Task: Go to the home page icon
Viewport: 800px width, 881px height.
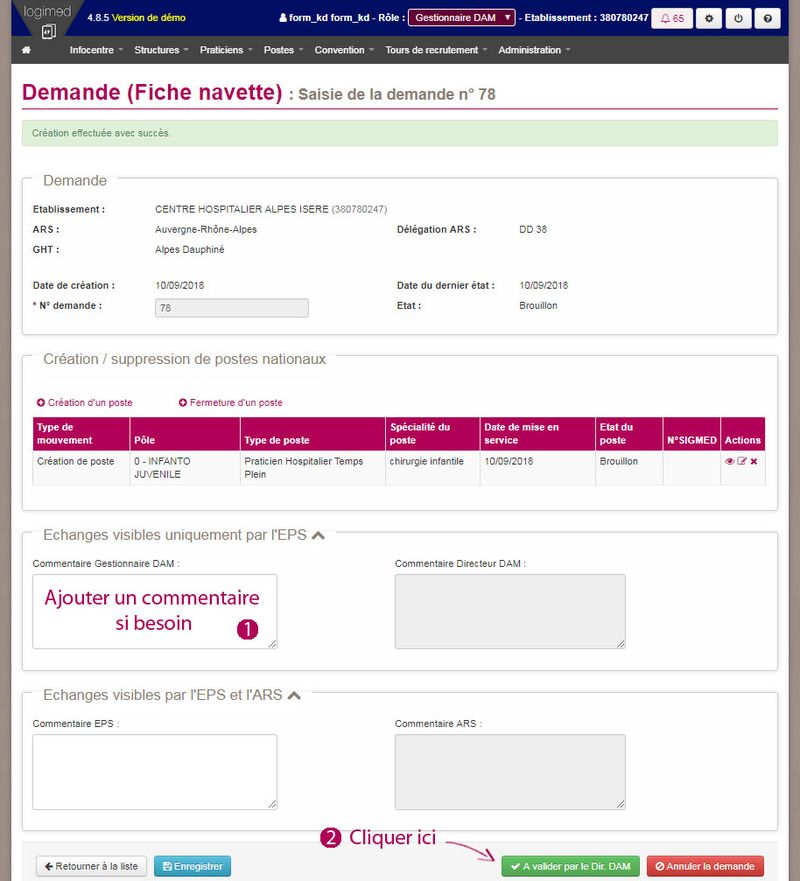Action: pos(26,50)
